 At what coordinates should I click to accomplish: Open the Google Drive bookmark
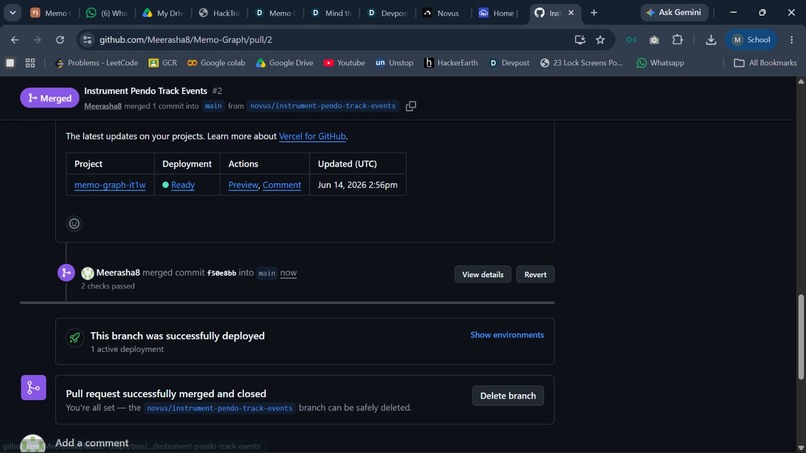pyautogui.click(x=284, y=63)
